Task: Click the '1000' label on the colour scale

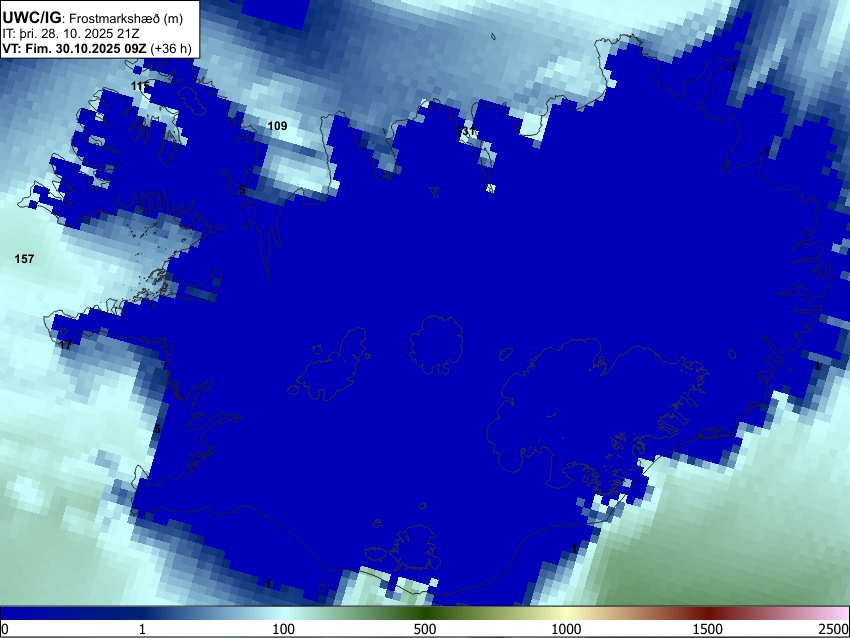Action: click(566, 629)
